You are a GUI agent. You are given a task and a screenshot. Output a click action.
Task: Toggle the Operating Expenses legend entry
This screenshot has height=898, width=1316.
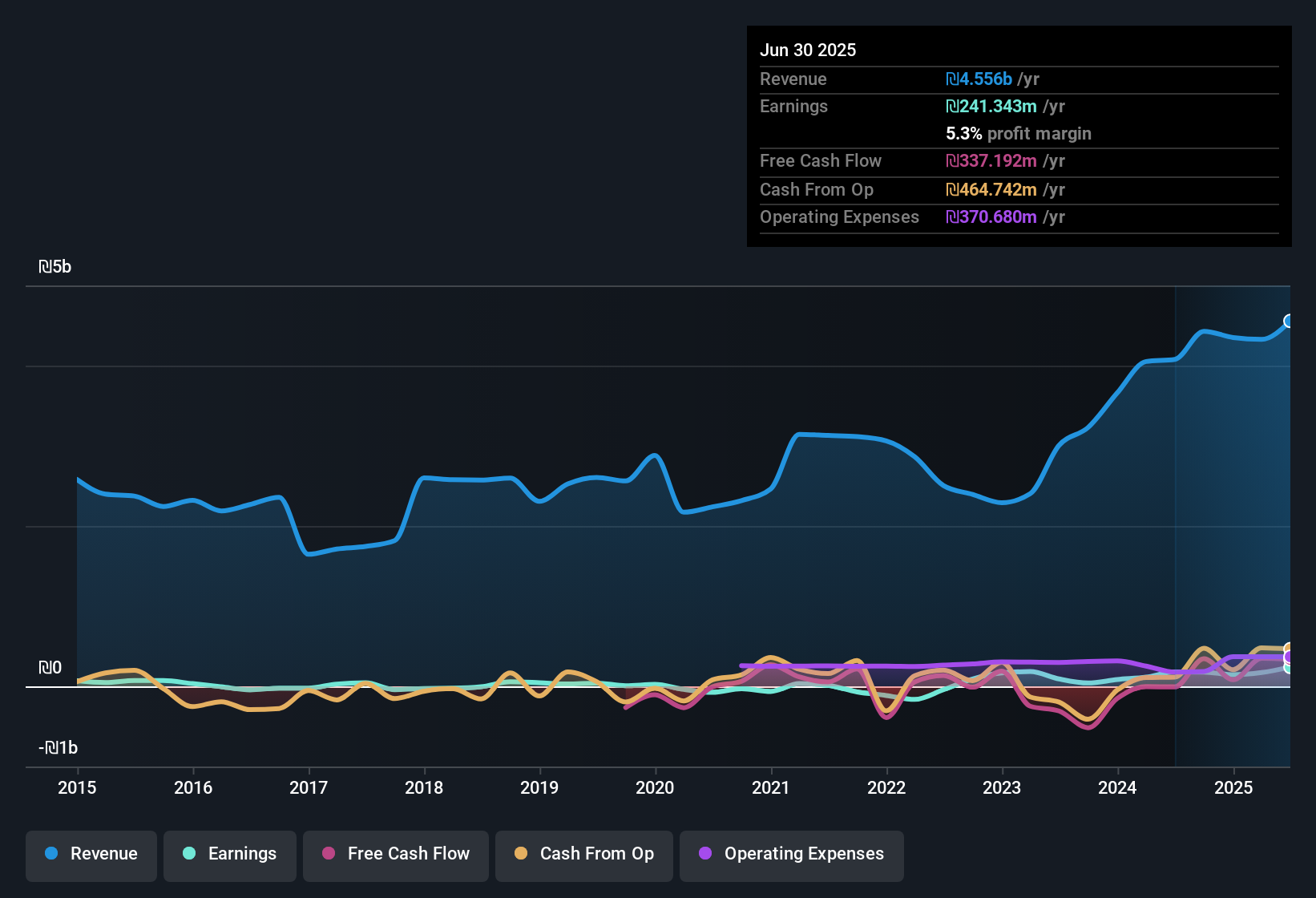click(791, 854)
